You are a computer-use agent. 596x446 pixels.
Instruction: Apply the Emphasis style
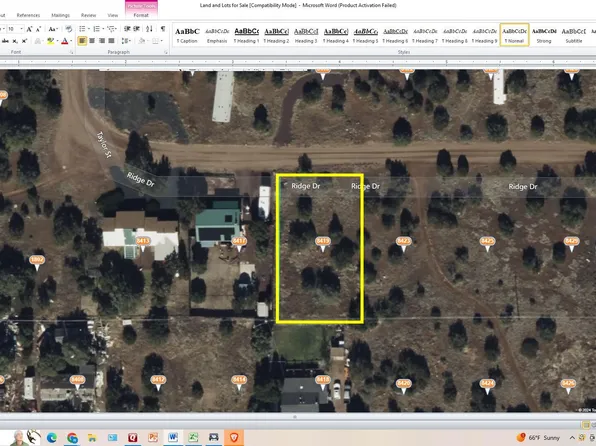(x=217, y=35)
